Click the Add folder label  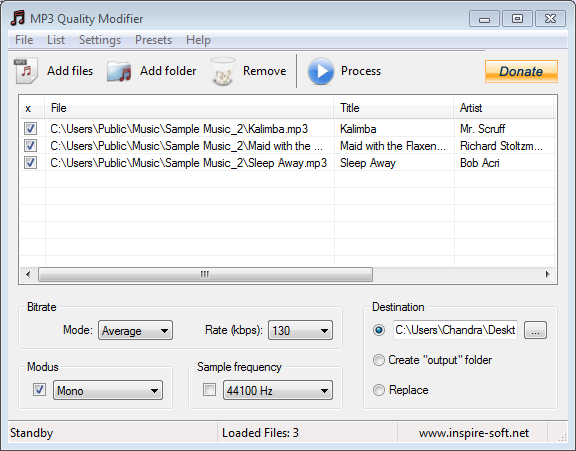(x=168, y=71)
